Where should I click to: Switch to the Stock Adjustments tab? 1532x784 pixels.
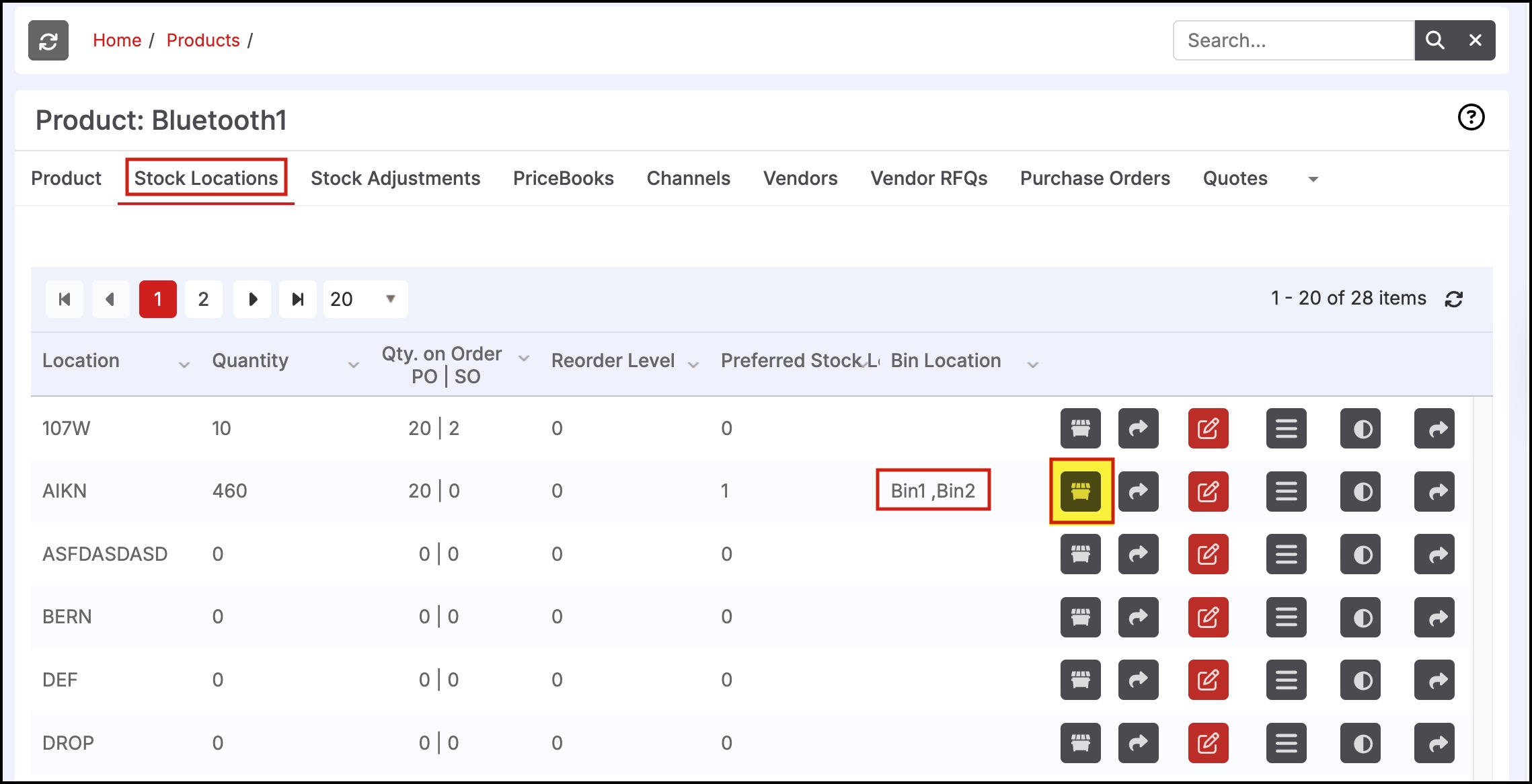(395, 178)
